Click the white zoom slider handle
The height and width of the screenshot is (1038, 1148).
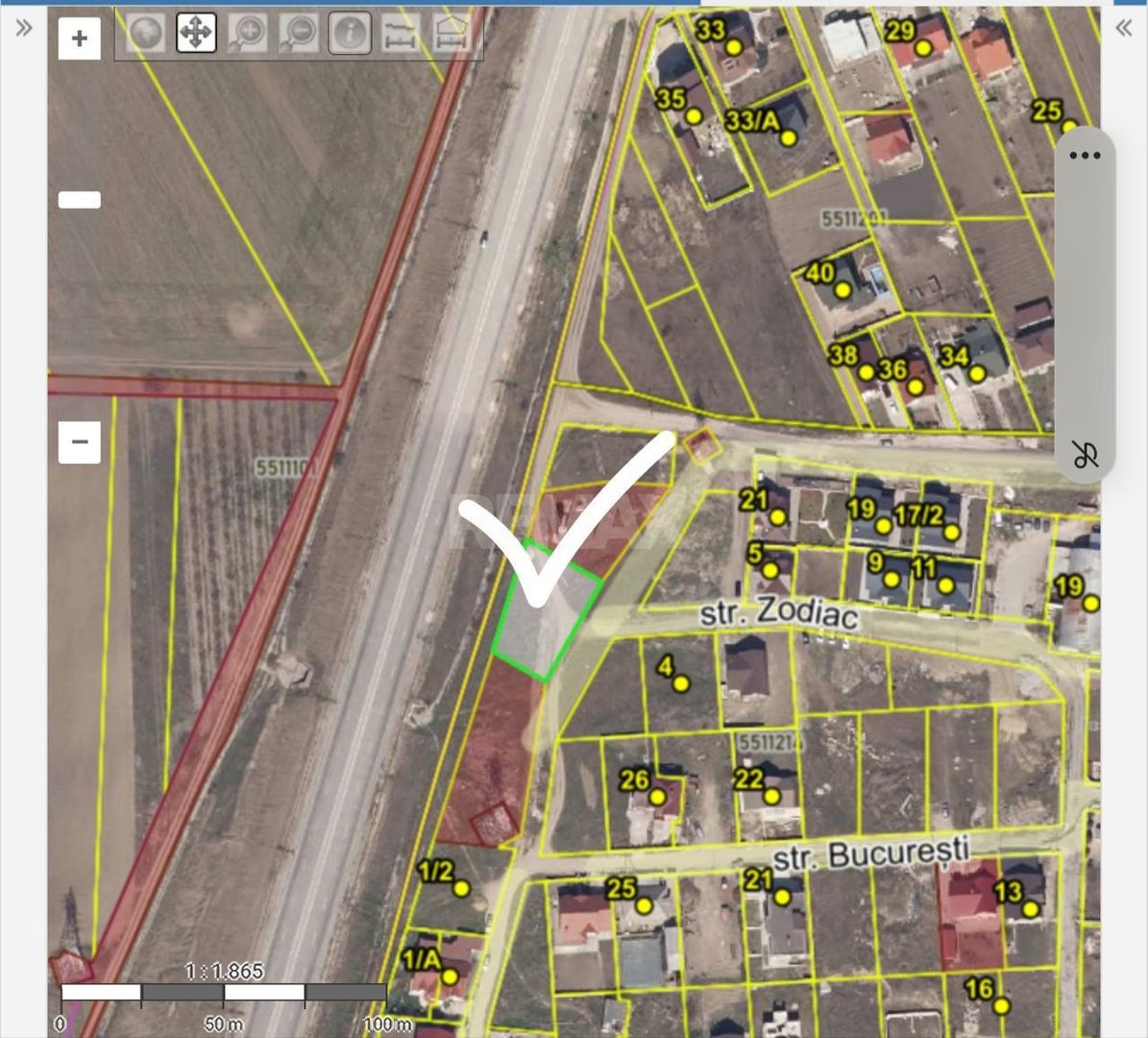click(x=79, y=200)
